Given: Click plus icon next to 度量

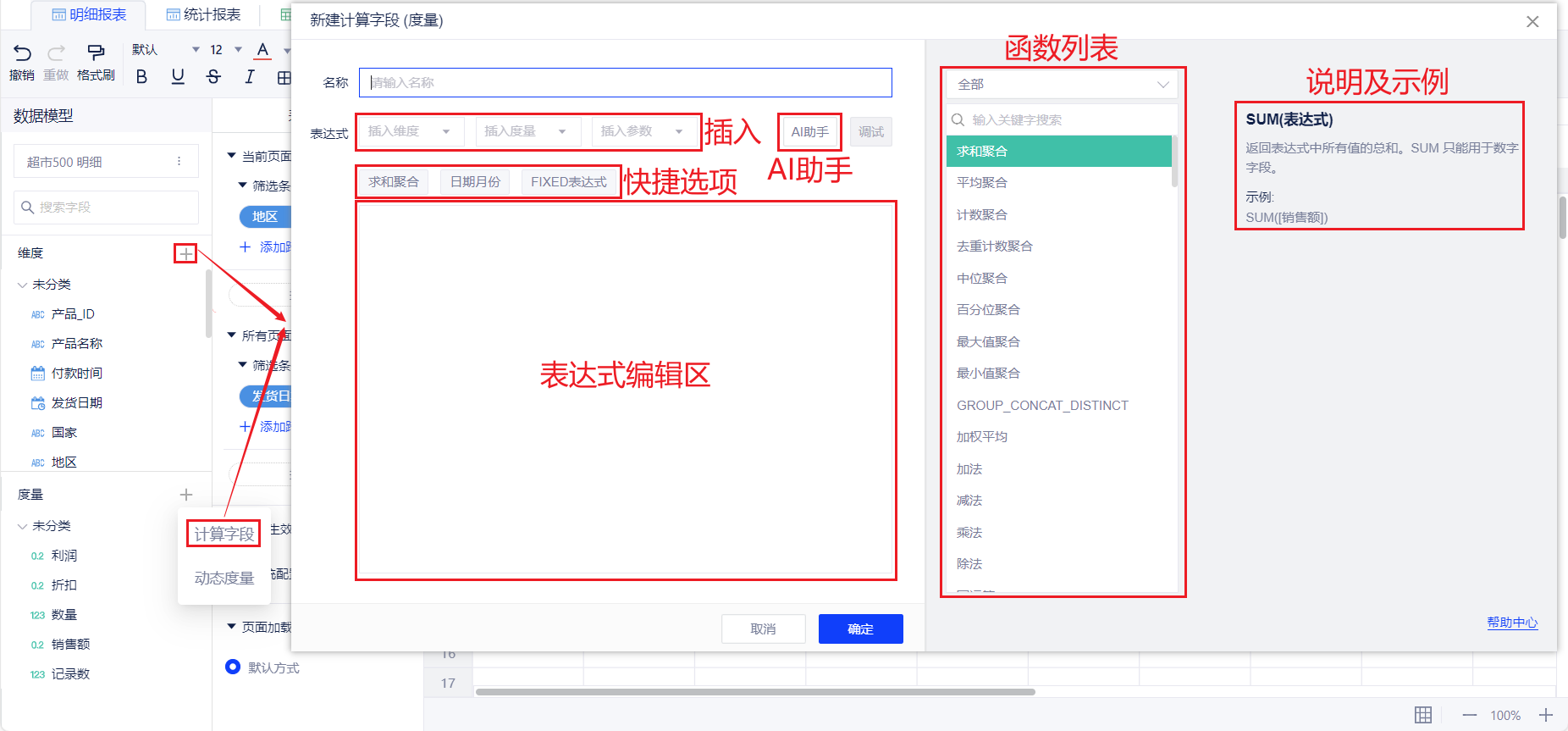Looking at the screenshot, I should coord(186,495).
